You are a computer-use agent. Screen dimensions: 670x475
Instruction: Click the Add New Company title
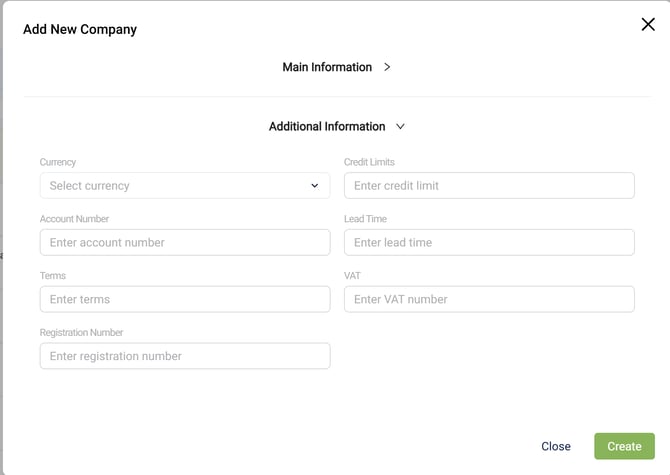[80, 30]
